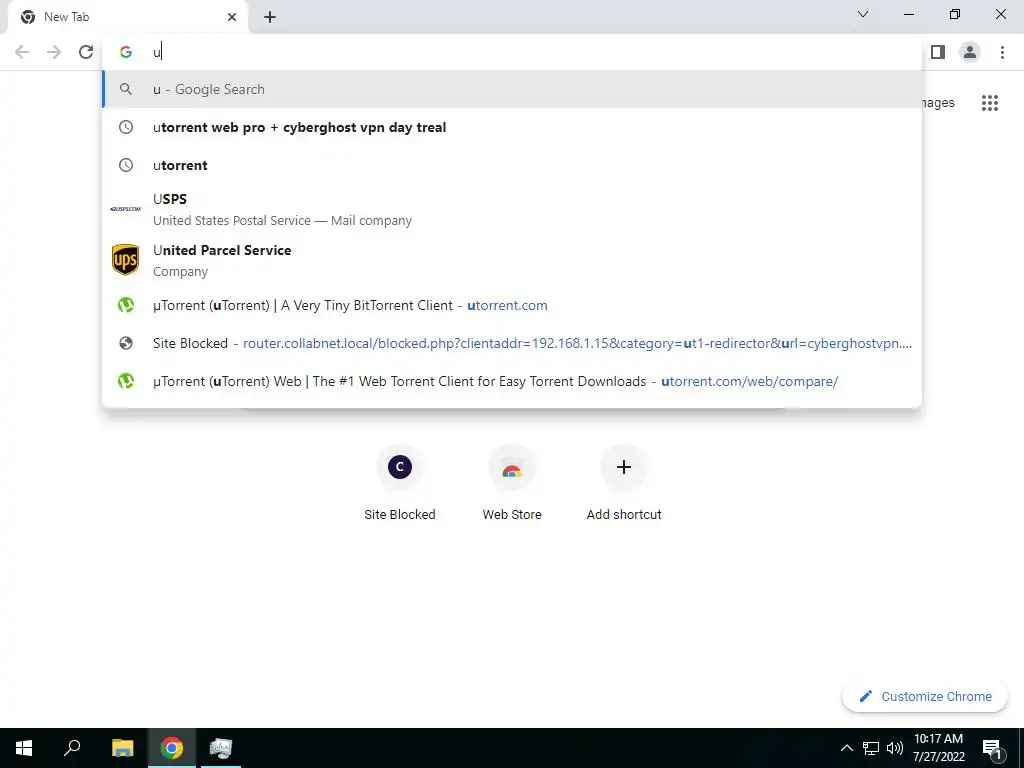
Task: Open the tab search dropdown chevron
Action: click(x=863, y=14)
